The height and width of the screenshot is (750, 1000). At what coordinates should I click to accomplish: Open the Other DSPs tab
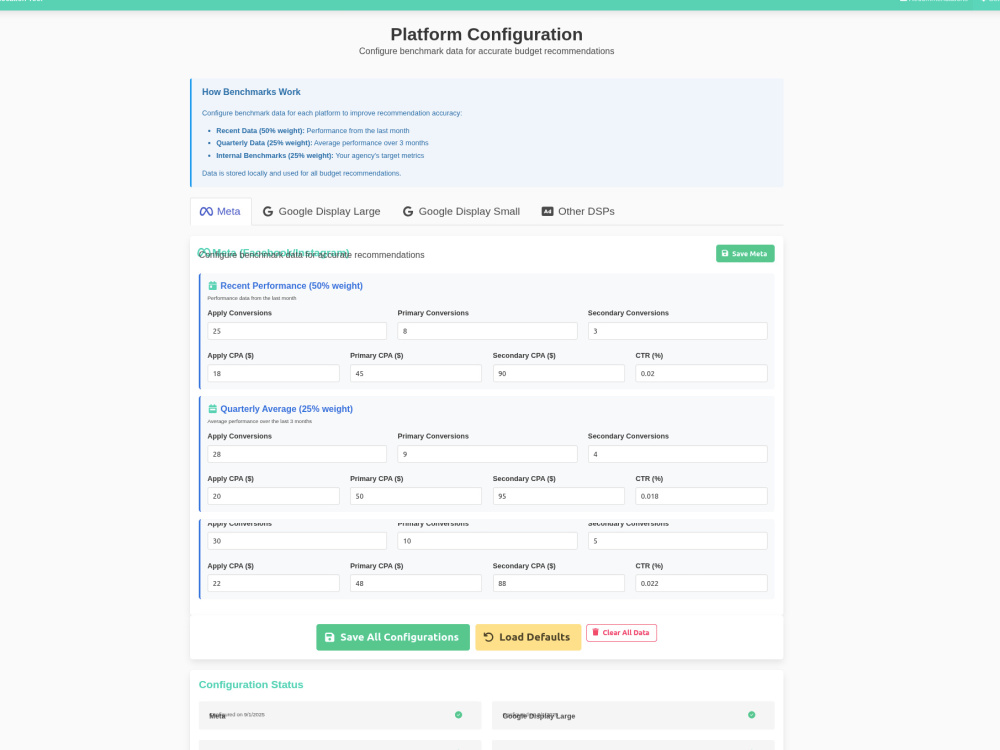tap(578, 212)
